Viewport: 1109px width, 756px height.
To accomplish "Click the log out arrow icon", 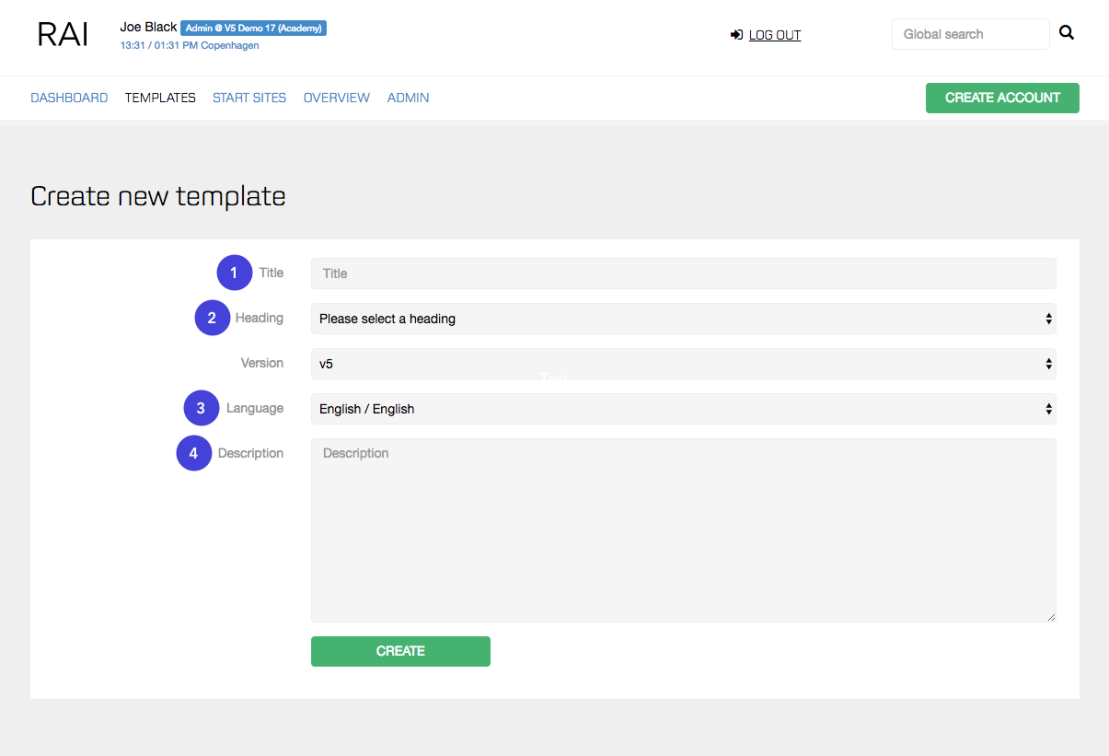I will (736, 35).
